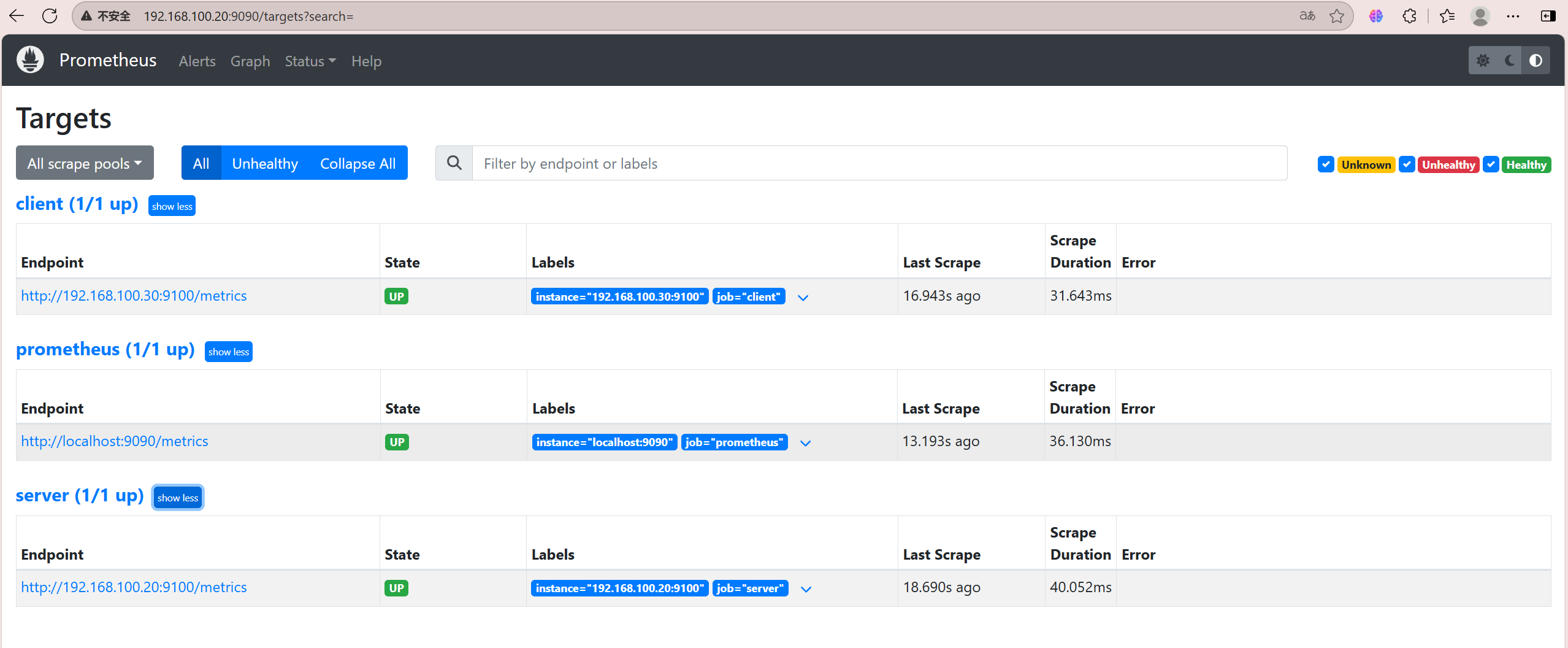Click the not-secure warning icon in the address bar
1568x648 pixels.
click(86, 16)
